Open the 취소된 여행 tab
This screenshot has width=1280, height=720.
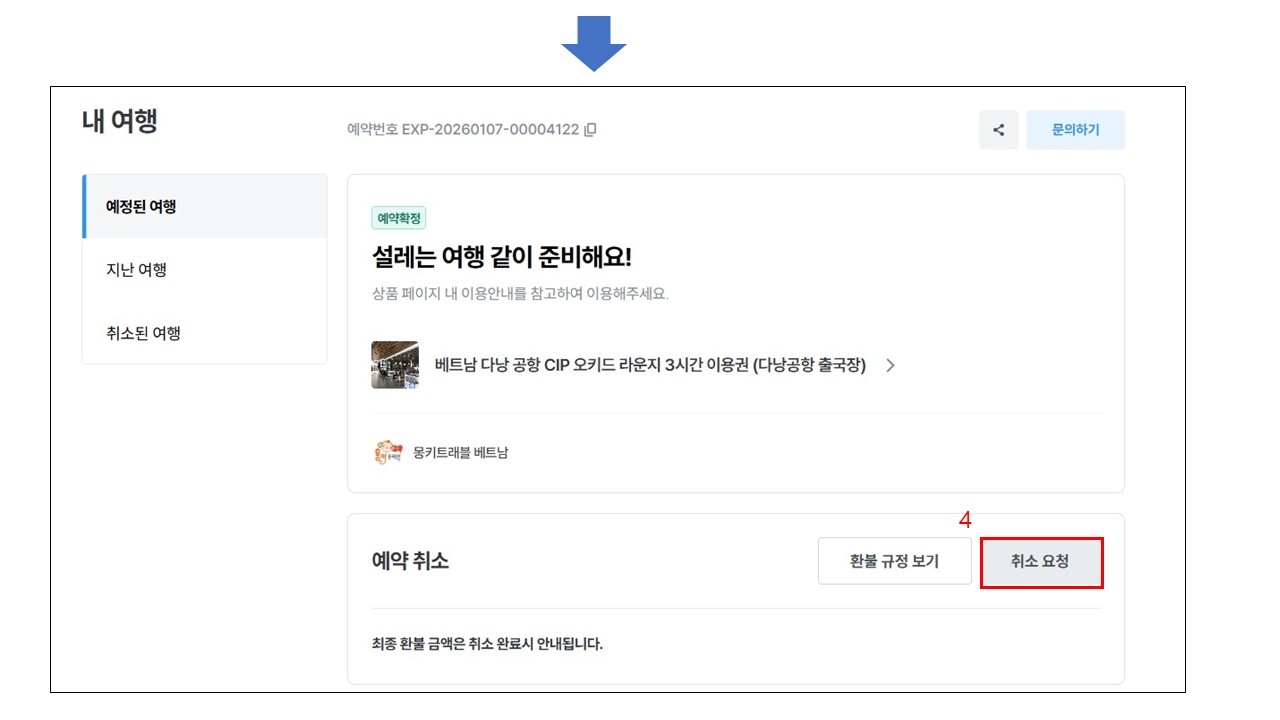tap(143, 333)
